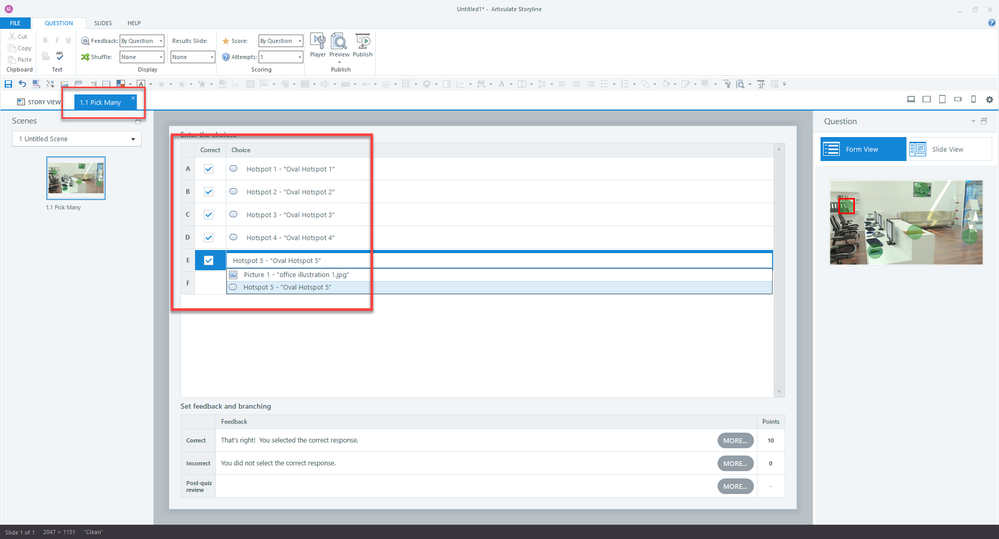Screen dimensions: 999x539
Task: Click the Attempts question mark icon
Action: click(226, 57)
